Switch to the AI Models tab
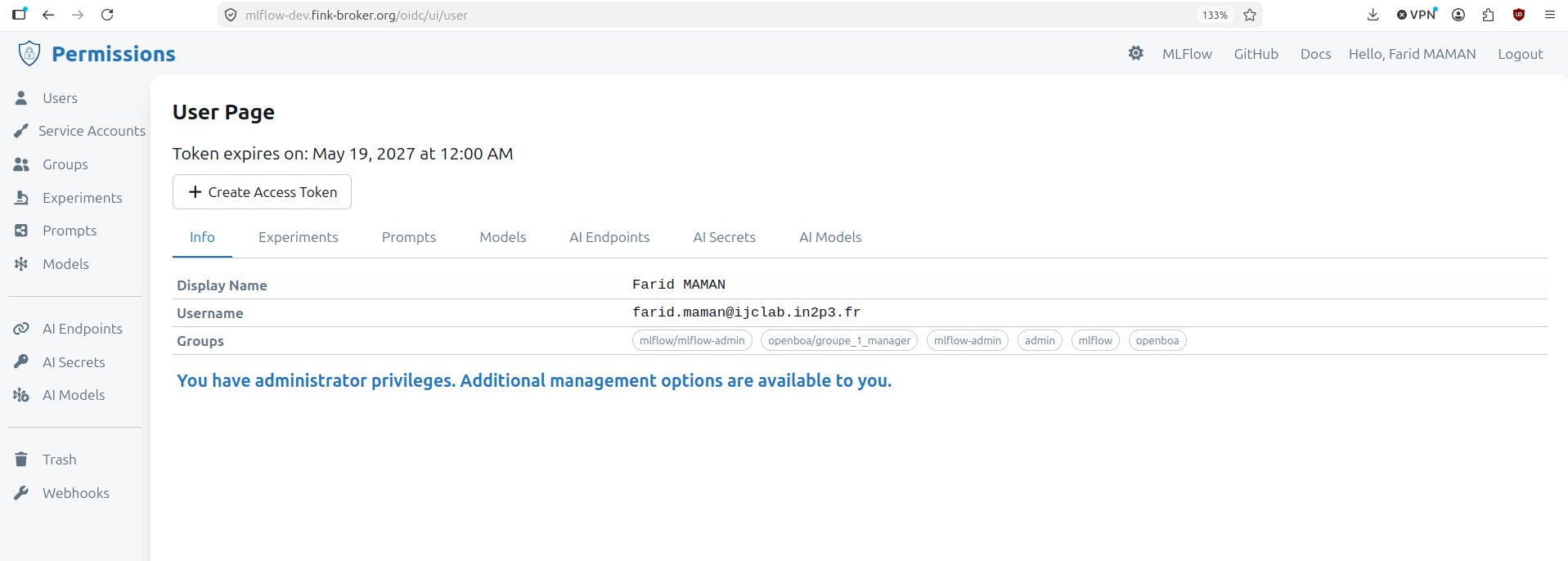The width and height of the screenshot is (1568, 561). point(830,237)
